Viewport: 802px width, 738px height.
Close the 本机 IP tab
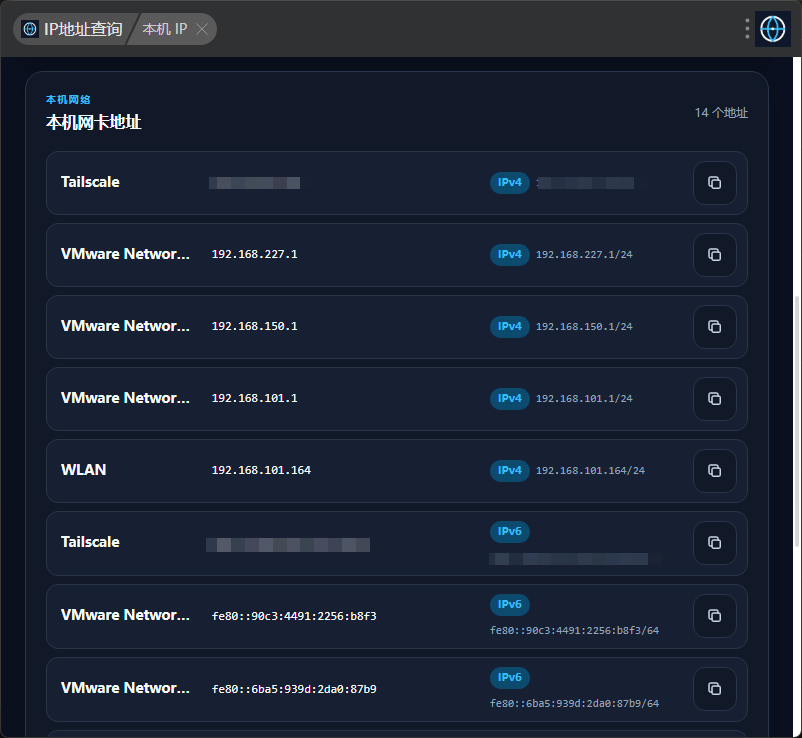(x=203, y=29)
